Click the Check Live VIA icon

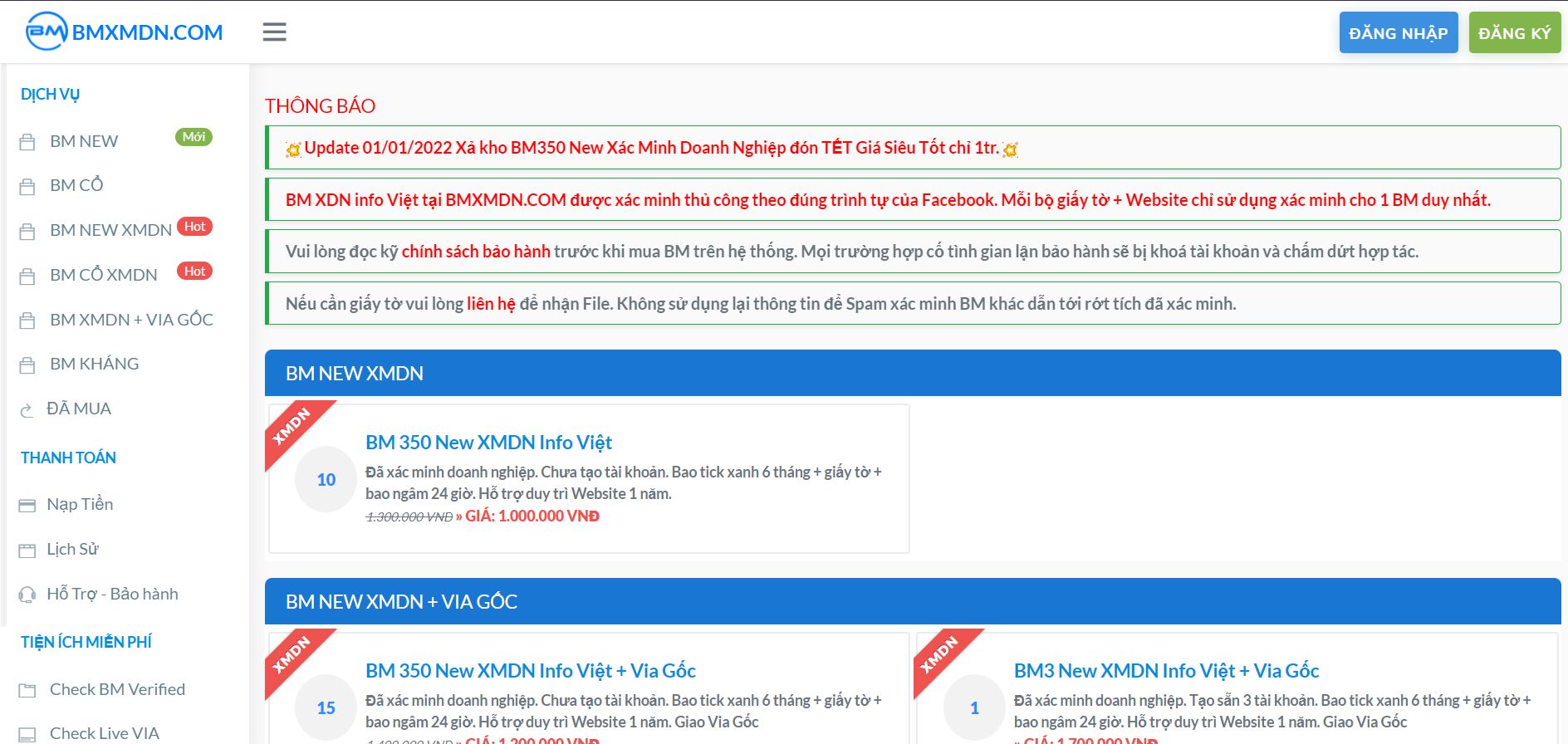27,734
